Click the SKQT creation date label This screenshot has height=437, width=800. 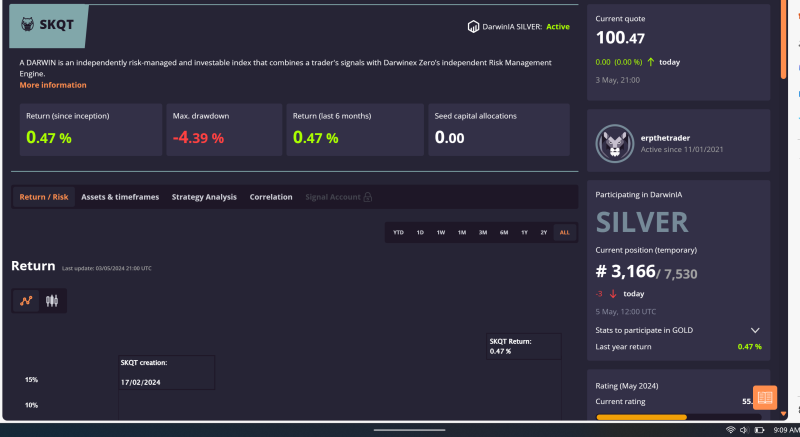tap(141, 382)
